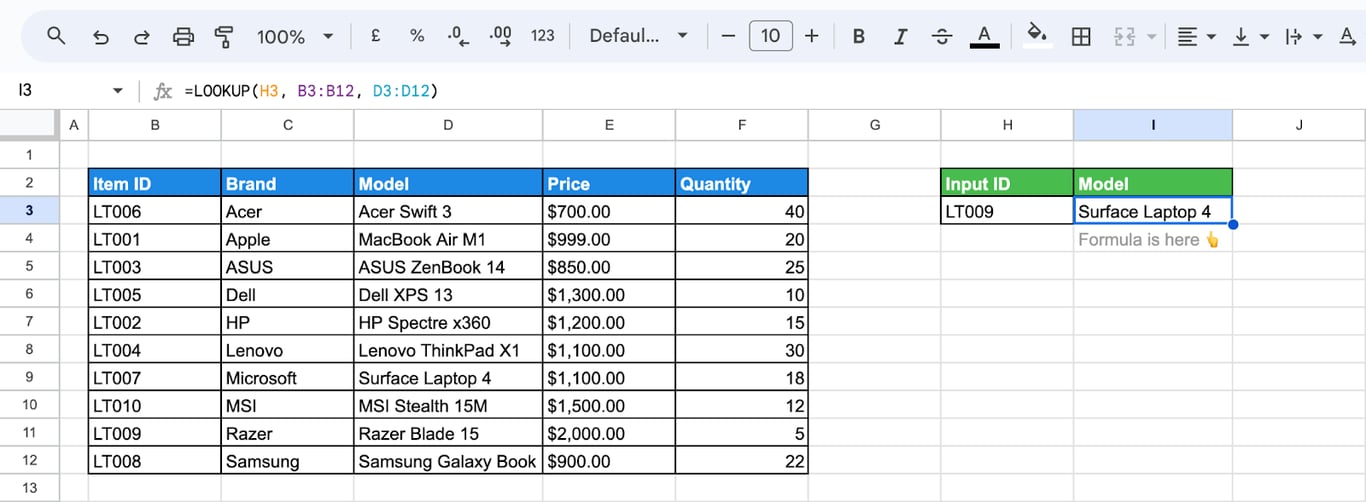
Task: Click the redo arrow icon
Action: pos(142,36)
